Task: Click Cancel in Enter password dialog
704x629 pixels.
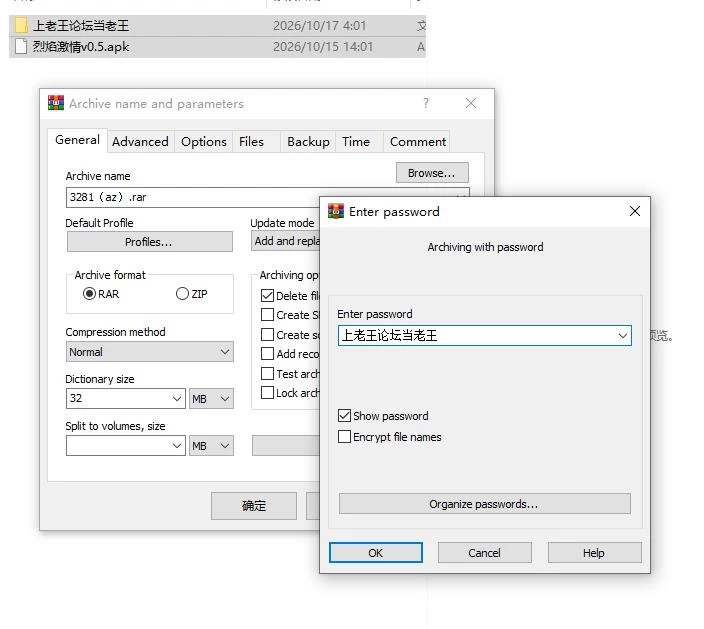Action: click(484, 553)
